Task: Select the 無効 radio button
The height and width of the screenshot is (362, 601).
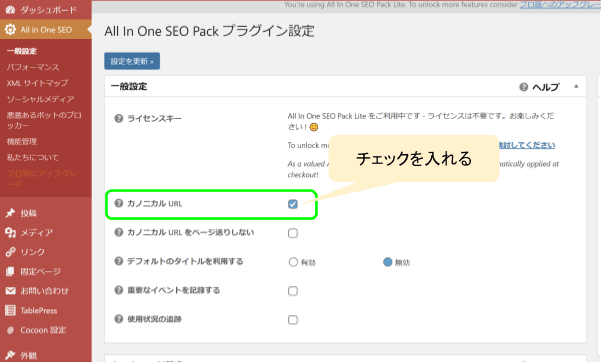Action: 388,262
